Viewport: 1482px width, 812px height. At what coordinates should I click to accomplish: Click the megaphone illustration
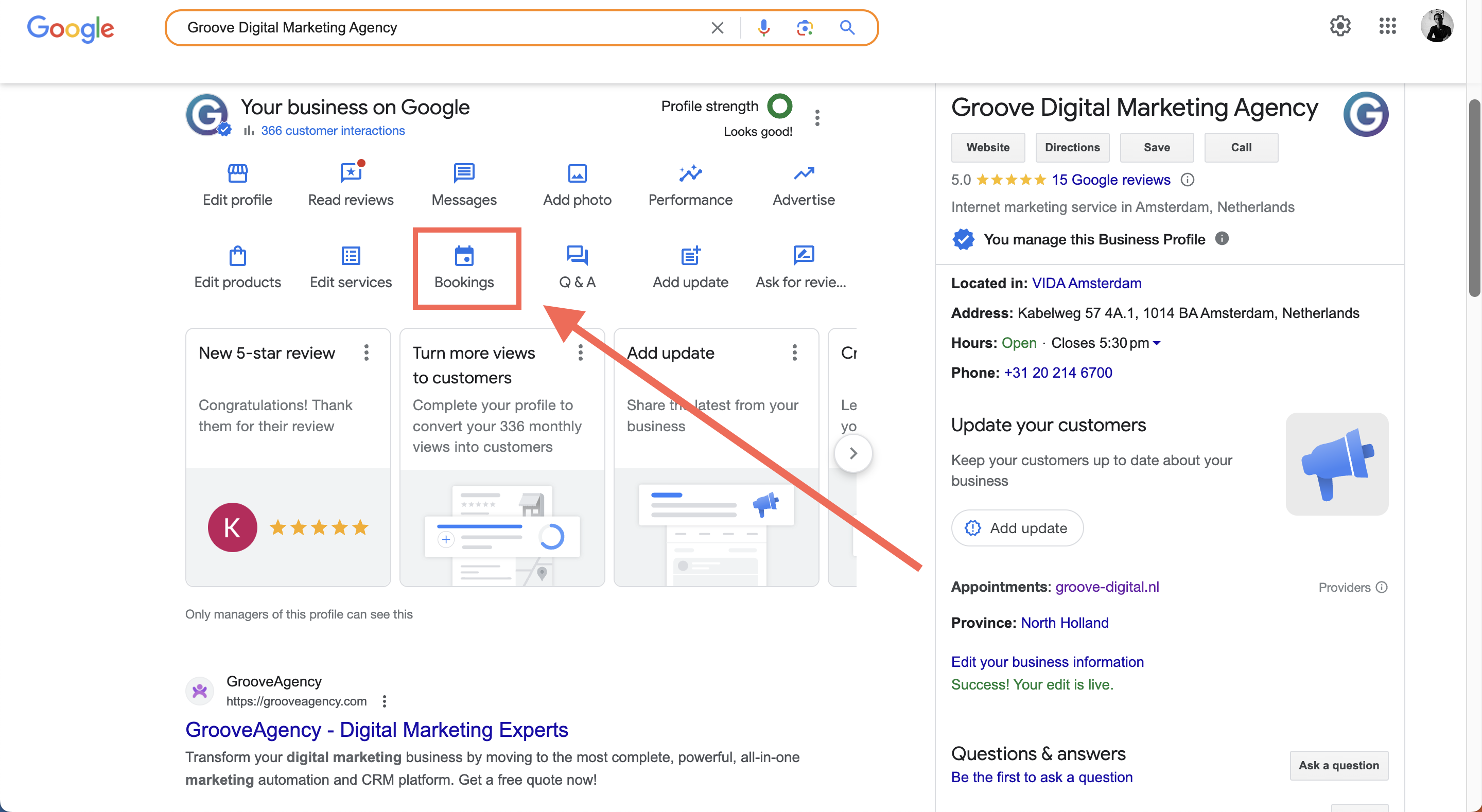click(x=1337, y=464)
